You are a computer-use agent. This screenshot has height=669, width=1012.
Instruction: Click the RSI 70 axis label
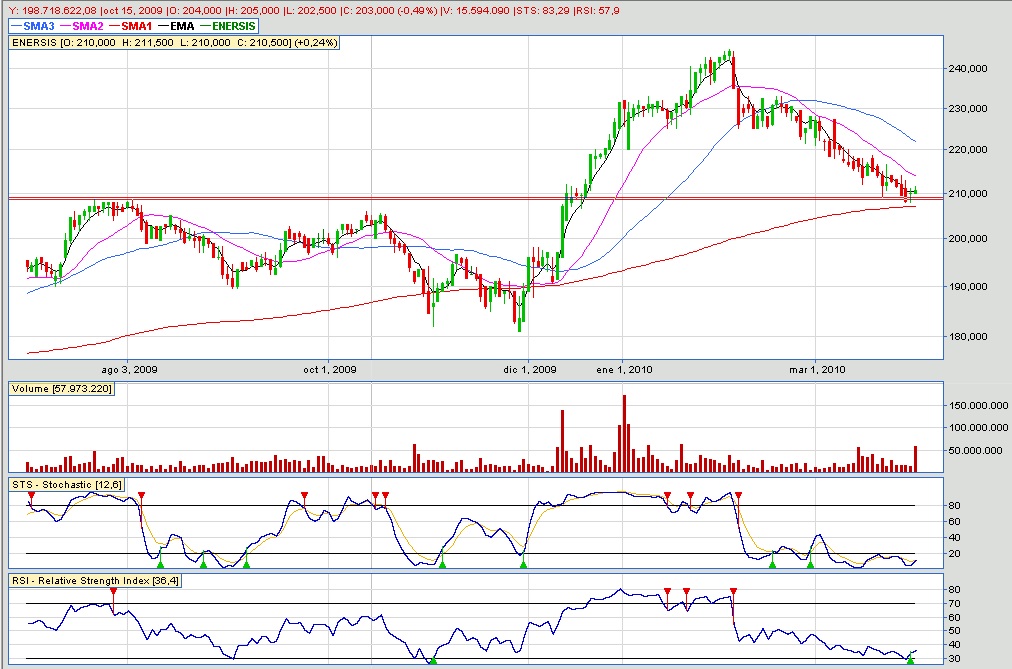coord(954,604)
